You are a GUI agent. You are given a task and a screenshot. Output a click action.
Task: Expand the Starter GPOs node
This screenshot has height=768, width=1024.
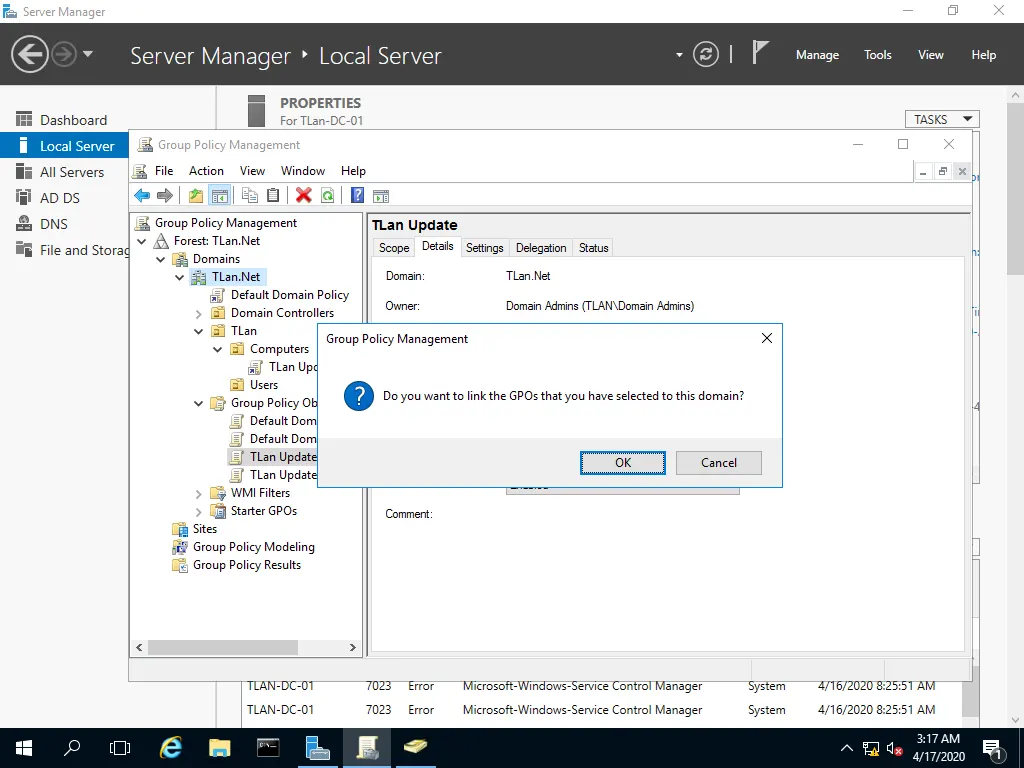pos(199,511)
